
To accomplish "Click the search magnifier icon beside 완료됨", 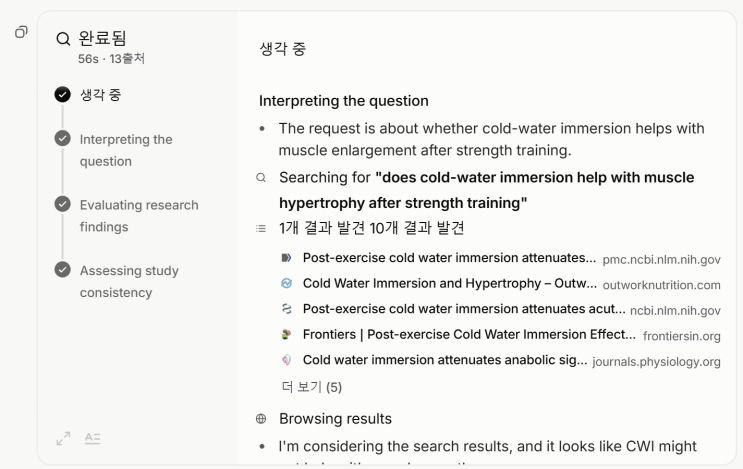I will [x=63, y=39].
